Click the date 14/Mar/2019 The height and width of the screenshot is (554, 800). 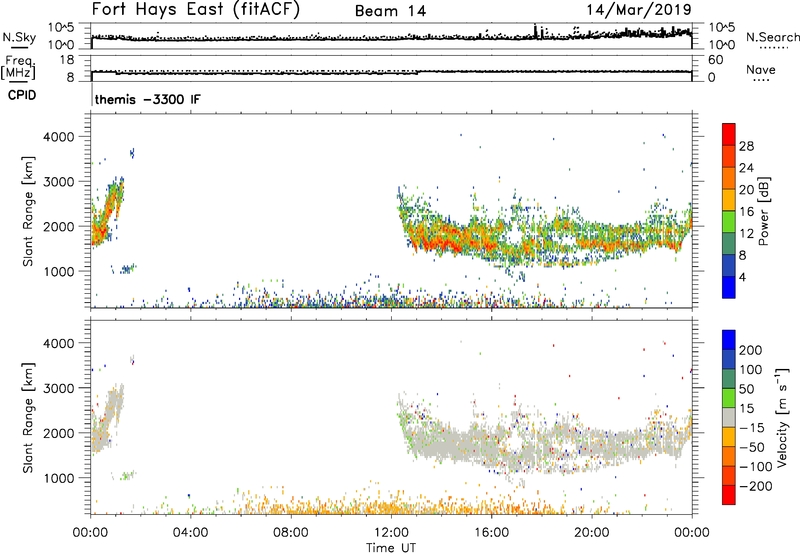pyautogui.click(x=639, y=10)
